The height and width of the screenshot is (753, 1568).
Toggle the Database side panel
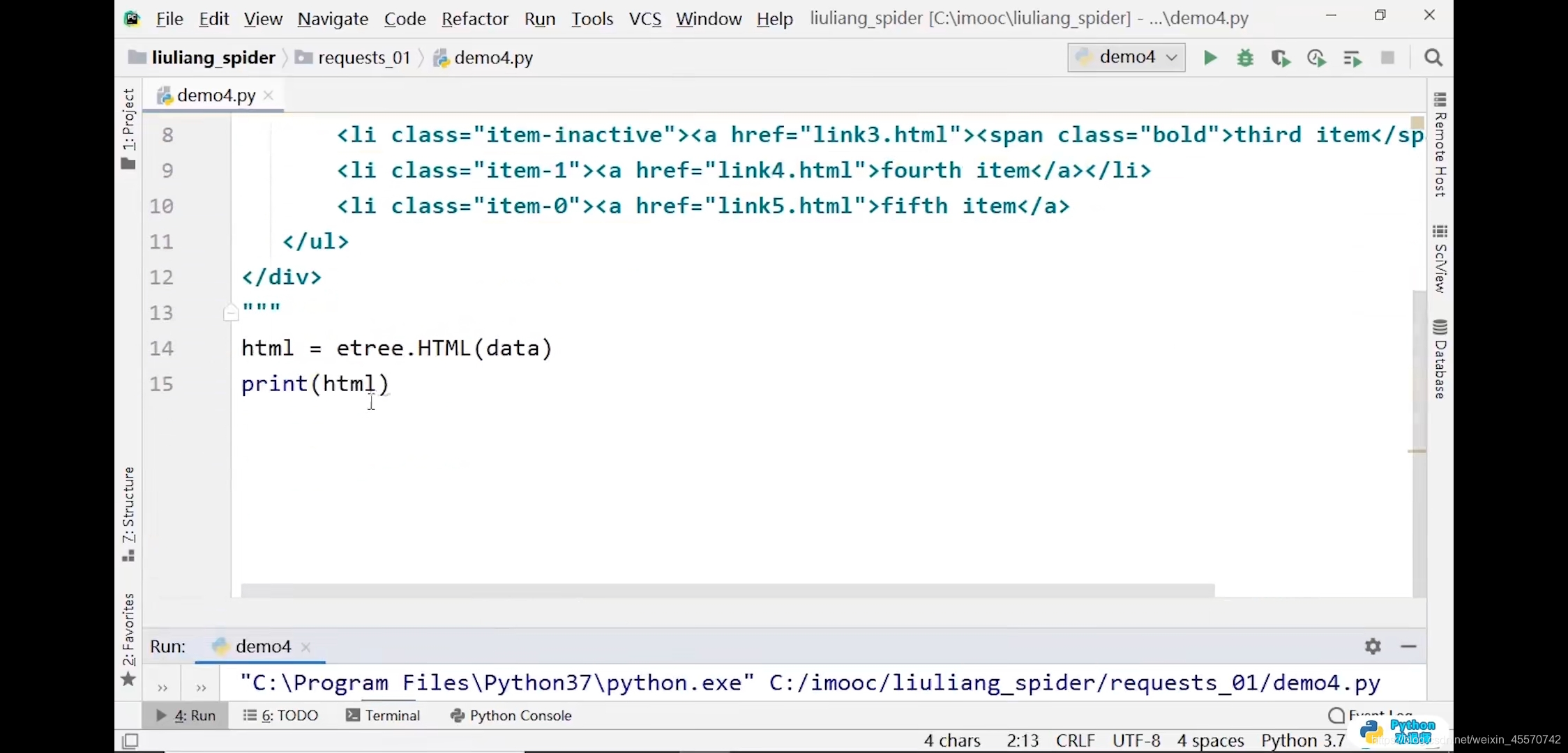[x=1440, y=359]
